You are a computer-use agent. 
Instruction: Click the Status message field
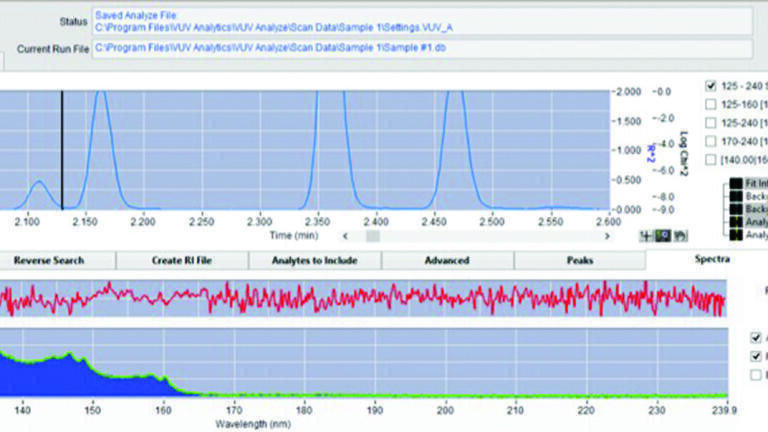click(x=422, y=22)
